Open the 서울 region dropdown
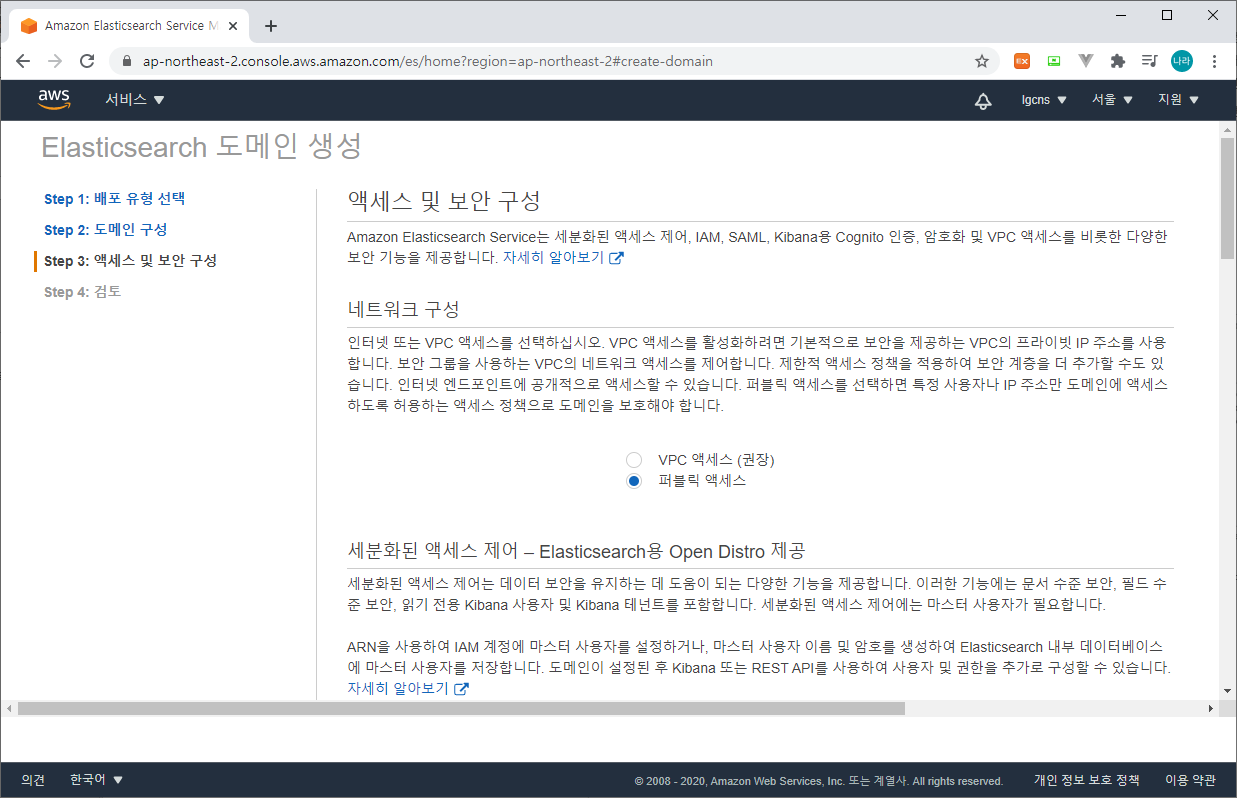1237x798 pixels. [x=1112, y=100]
